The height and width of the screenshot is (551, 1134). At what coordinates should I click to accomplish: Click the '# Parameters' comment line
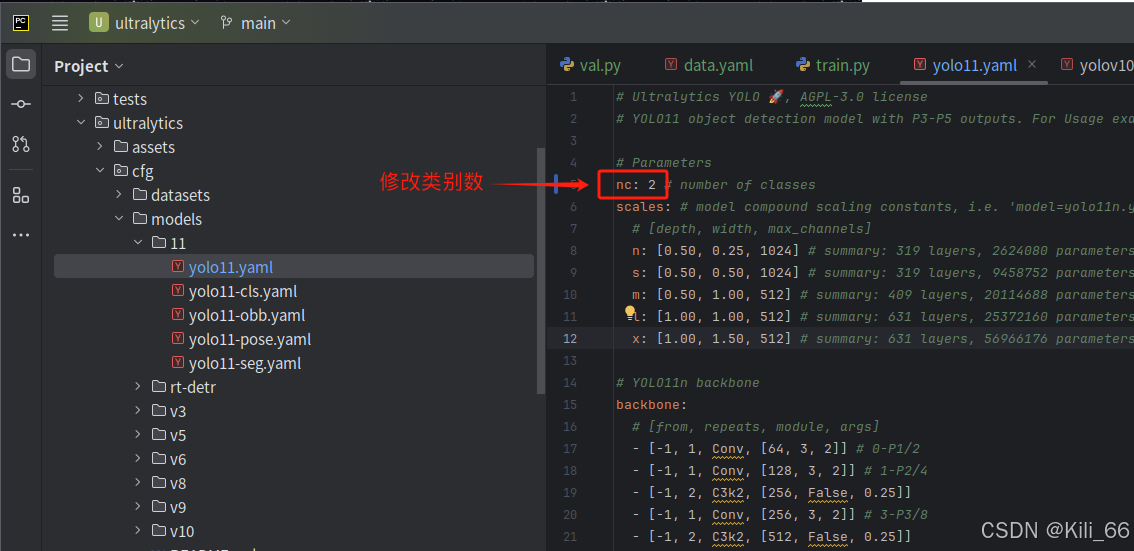664,163
